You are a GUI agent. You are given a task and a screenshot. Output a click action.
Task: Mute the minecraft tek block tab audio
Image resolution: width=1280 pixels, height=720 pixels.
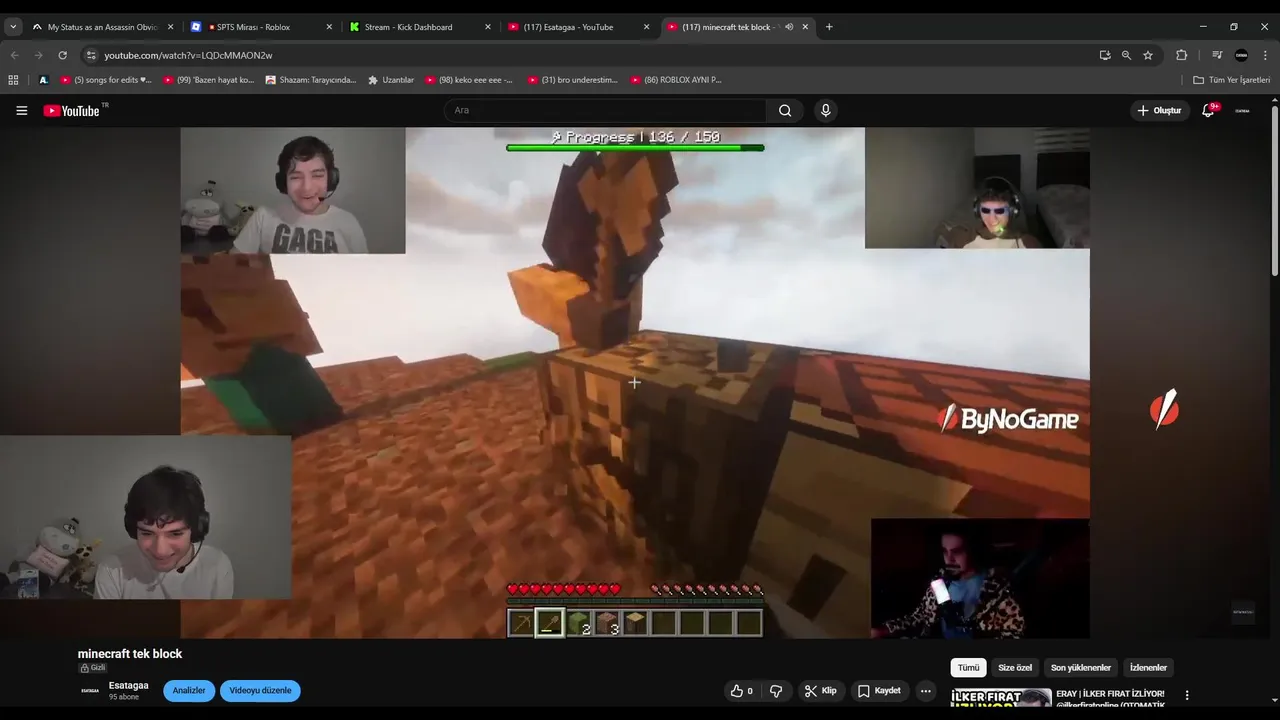pyautogui.click(x=789, y=27)
